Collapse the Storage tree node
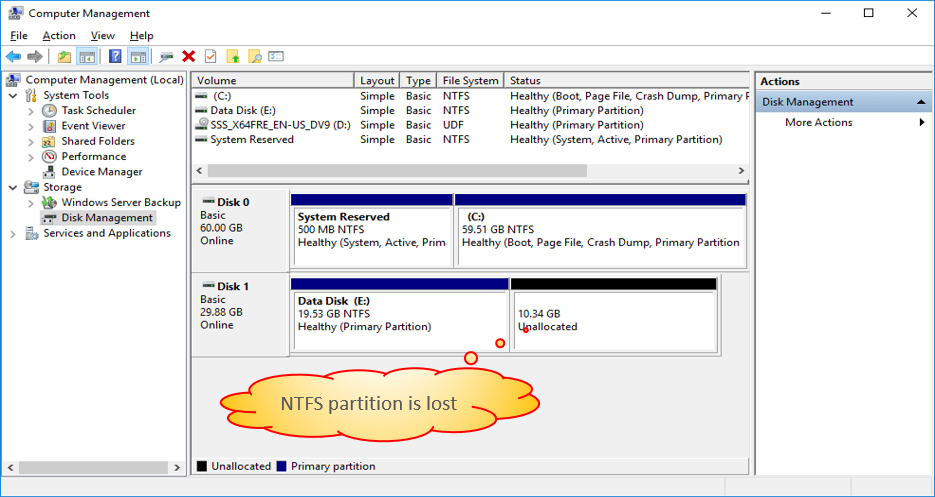The height and width of the screenshot is (497, 935). pyautogui.click(x=13, y=187)
